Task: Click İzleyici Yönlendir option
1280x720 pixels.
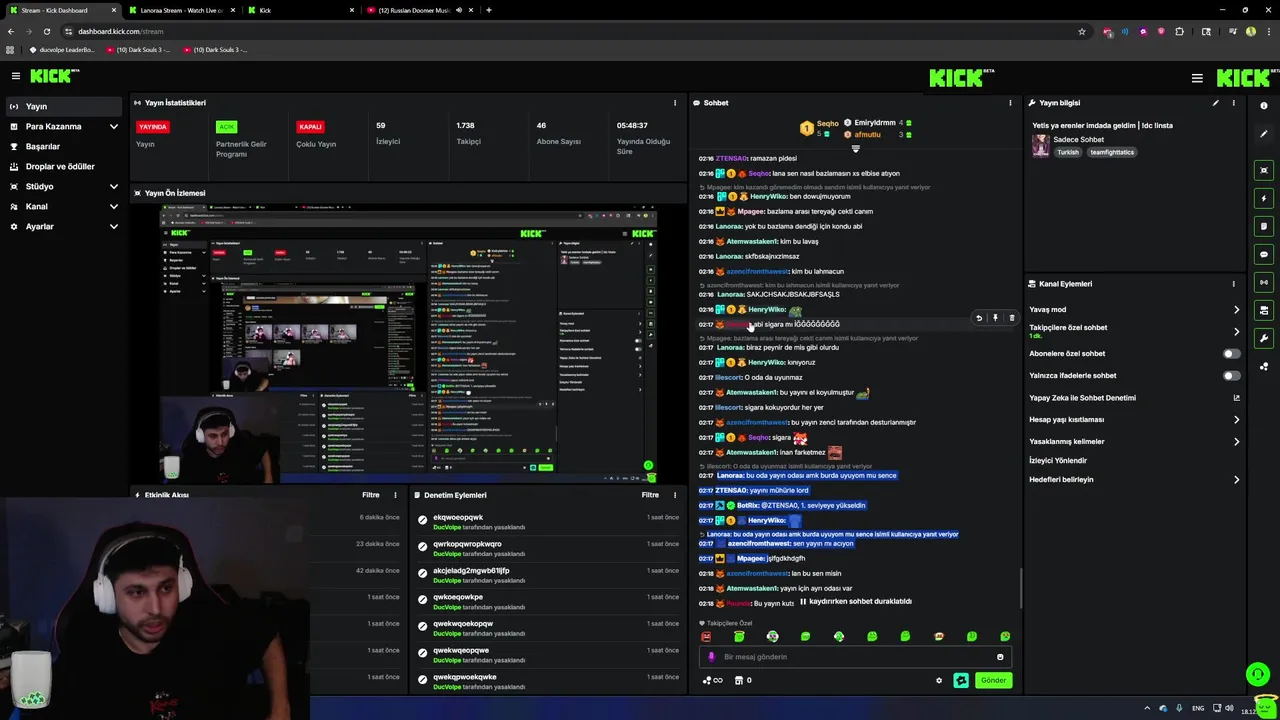Action: pos(1058,461)
